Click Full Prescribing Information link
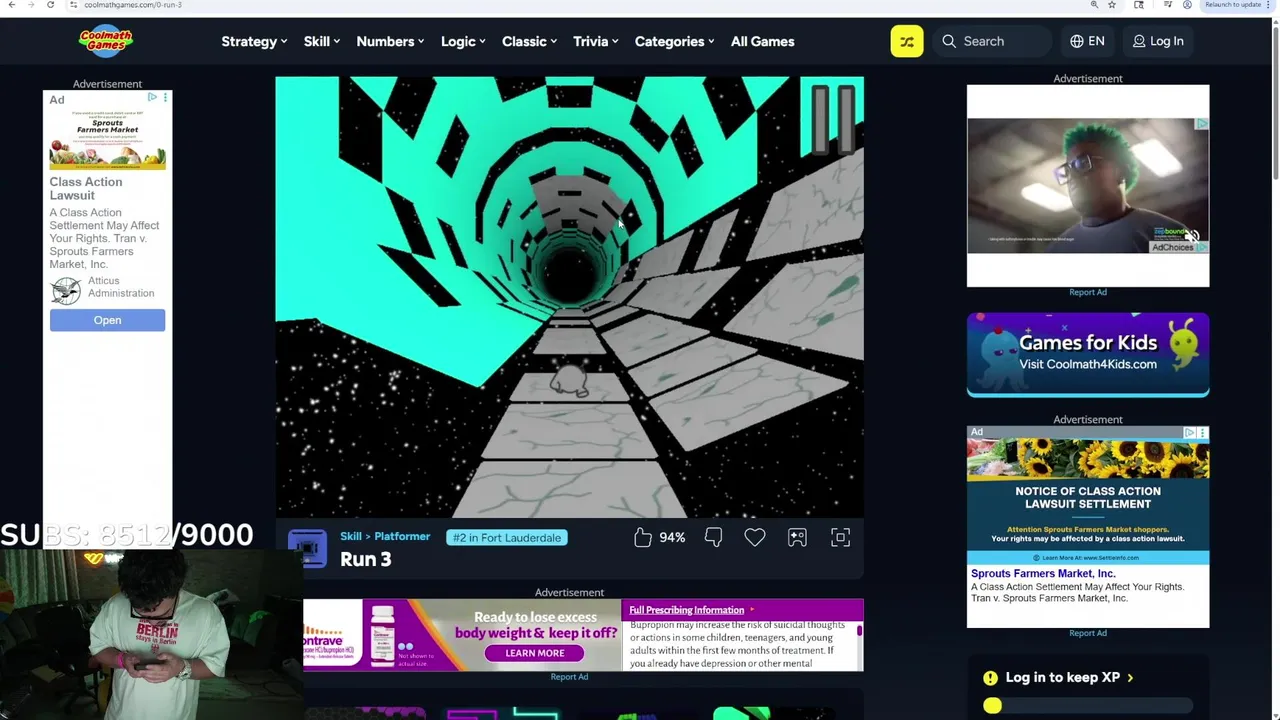Viewport: 1280px width, 720px height. tap(687, 610)
